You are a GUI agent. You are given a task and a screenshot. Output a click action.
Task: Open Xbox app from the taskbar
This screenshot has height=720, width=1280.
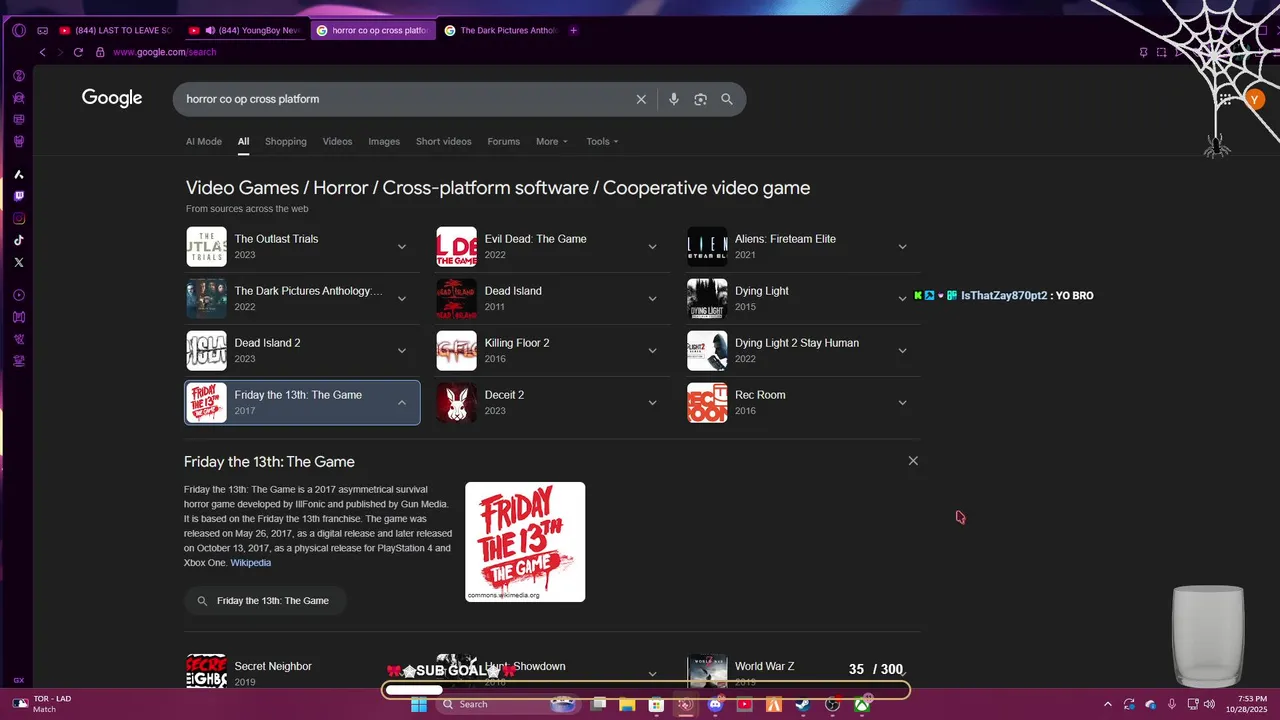(861, 704)
